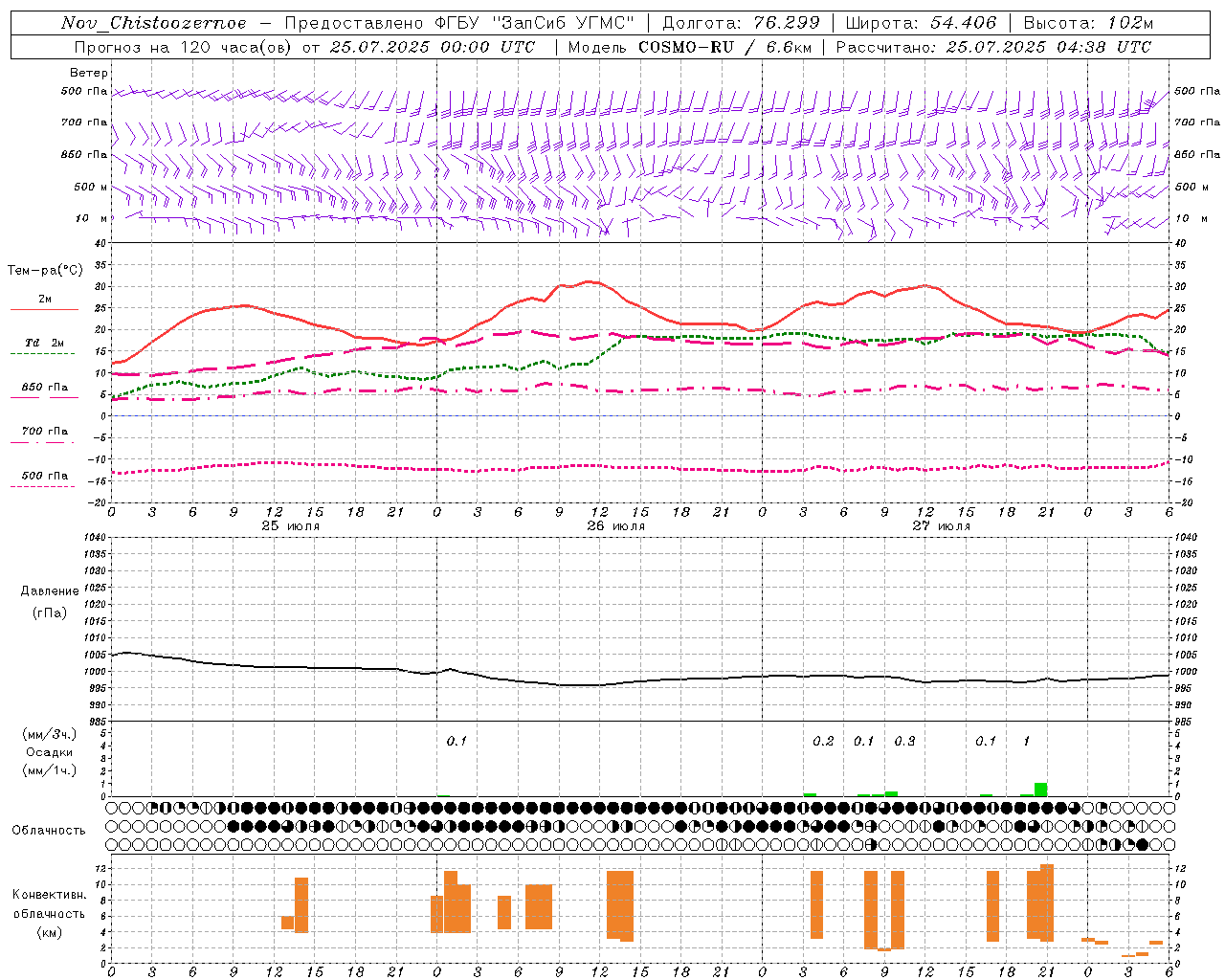Click the red 2м legend line sample
Image resolution: width=1225 pixels, height=980 pixels.
tap(44, 309)
